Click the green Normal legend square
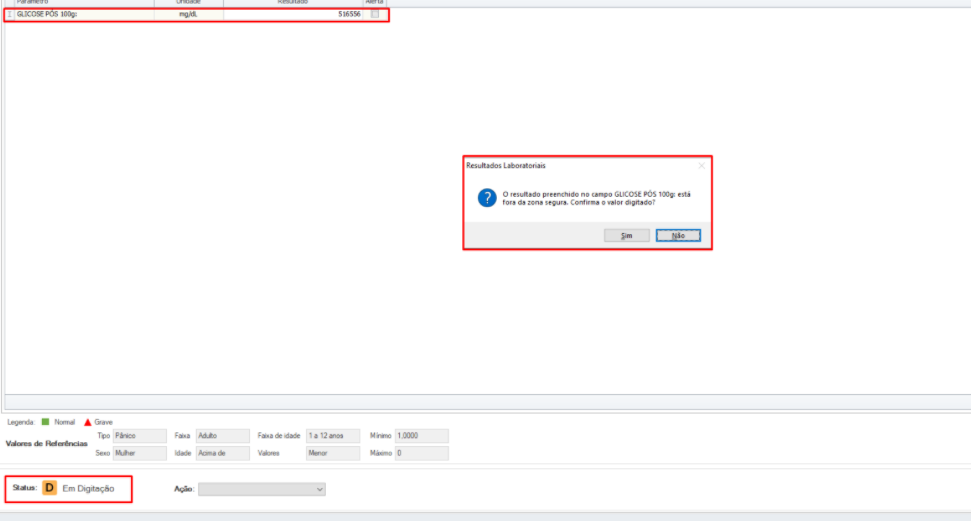 tap(45, 422)
